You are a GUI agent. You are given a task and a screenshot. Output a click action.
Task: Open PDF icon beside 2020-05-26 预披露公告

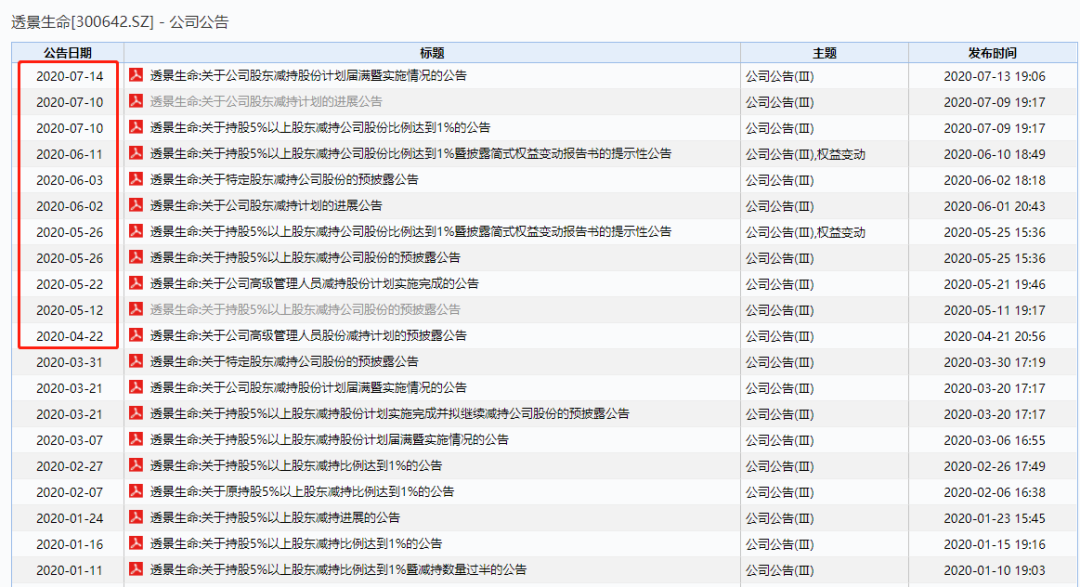(136, 257)
